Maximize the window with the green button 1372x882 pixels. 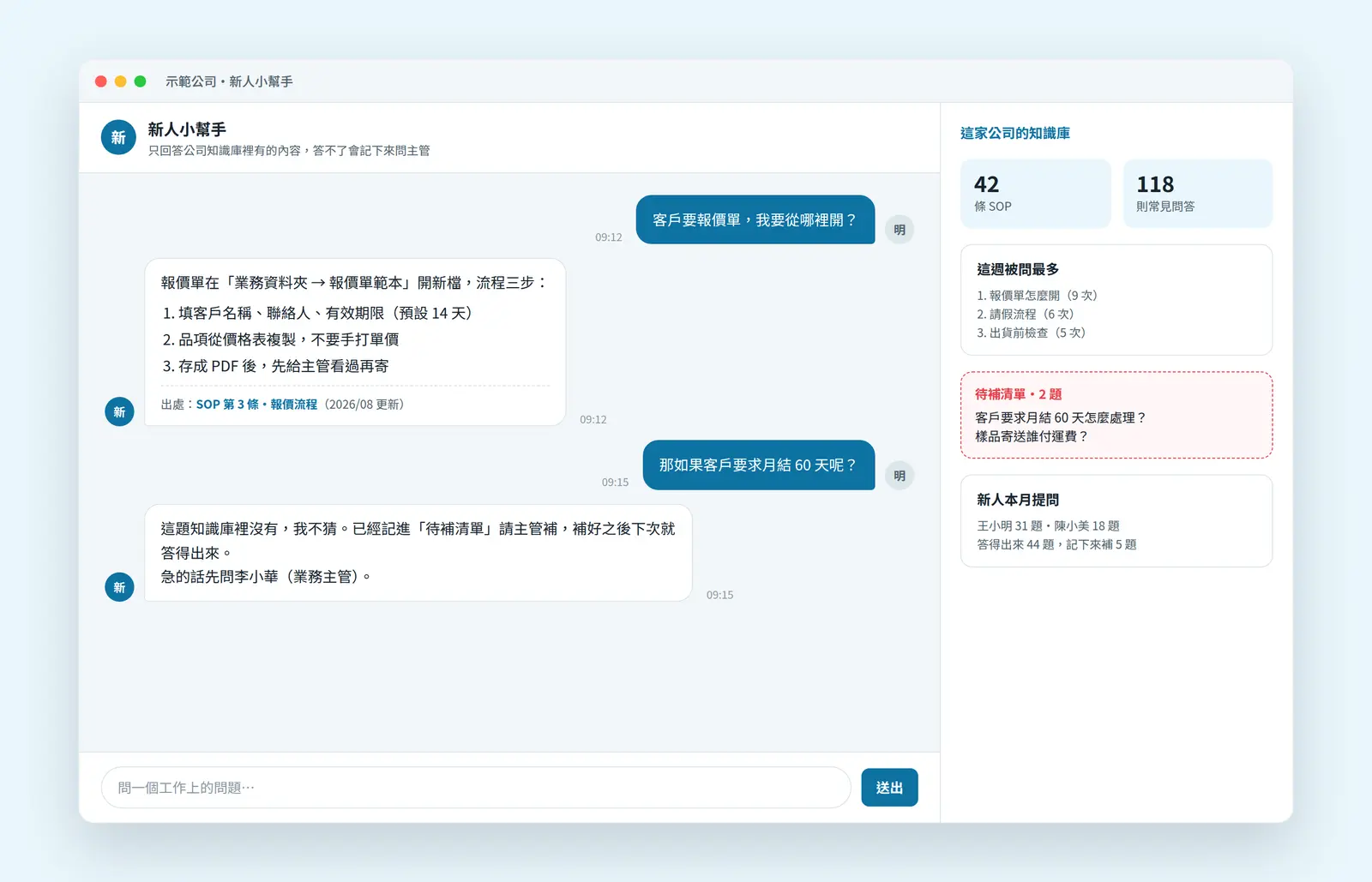click(141, 81)
